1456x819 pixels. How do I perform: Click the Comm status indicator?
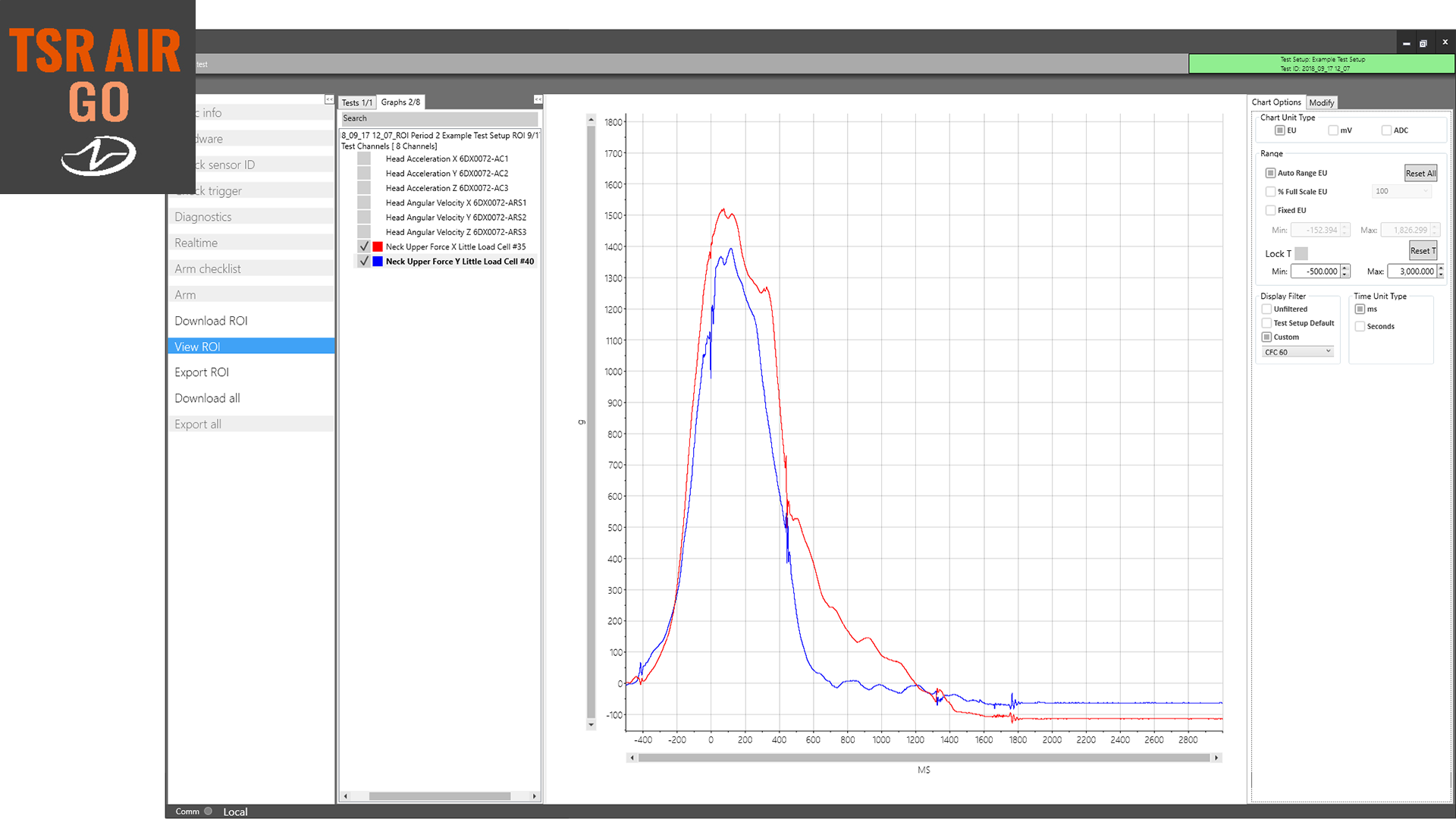(x=208, y=811)
